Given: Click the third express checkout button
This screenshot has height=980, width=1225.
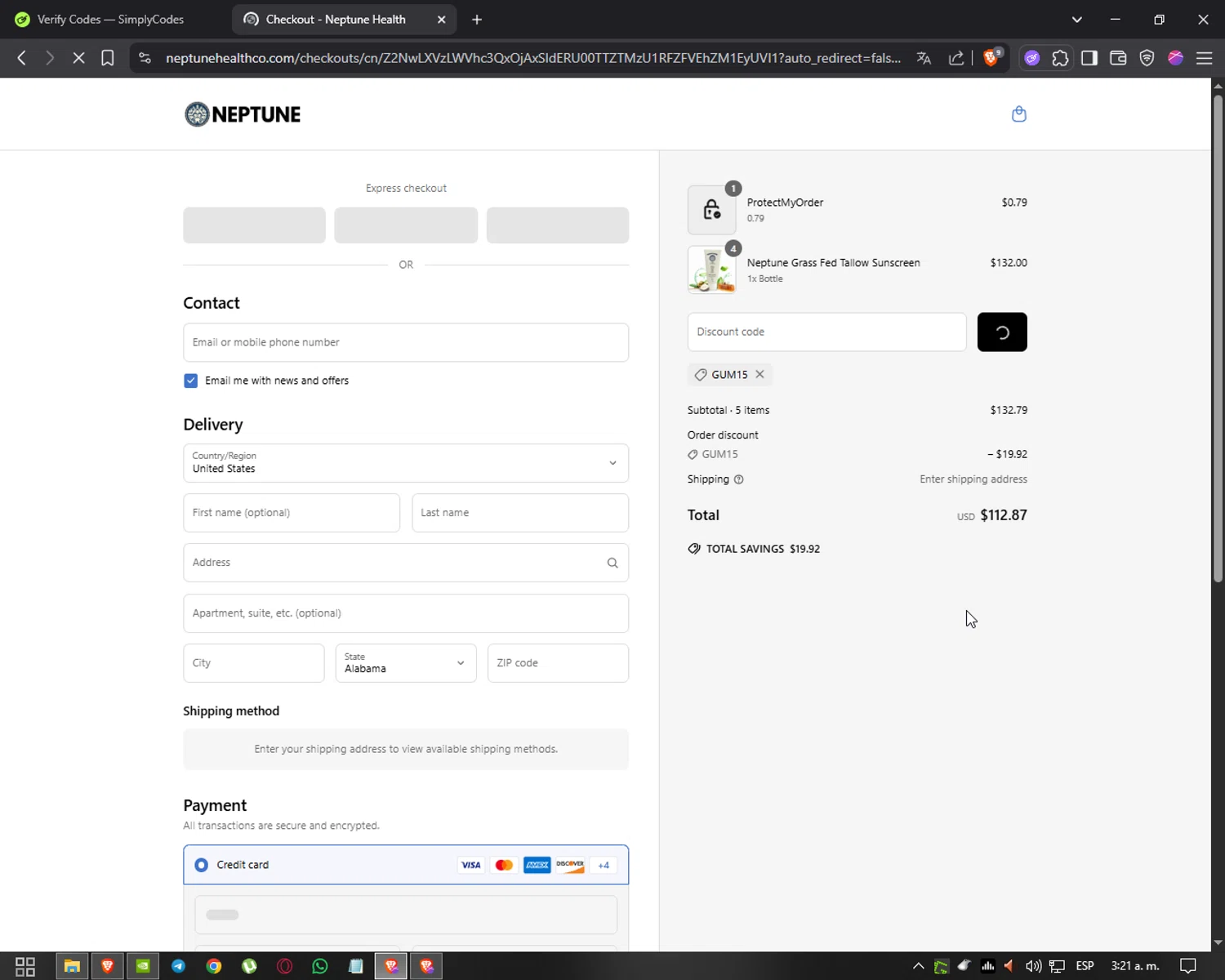Looking at the screenshot, I should pyautogui.click(x=558, y=225).
